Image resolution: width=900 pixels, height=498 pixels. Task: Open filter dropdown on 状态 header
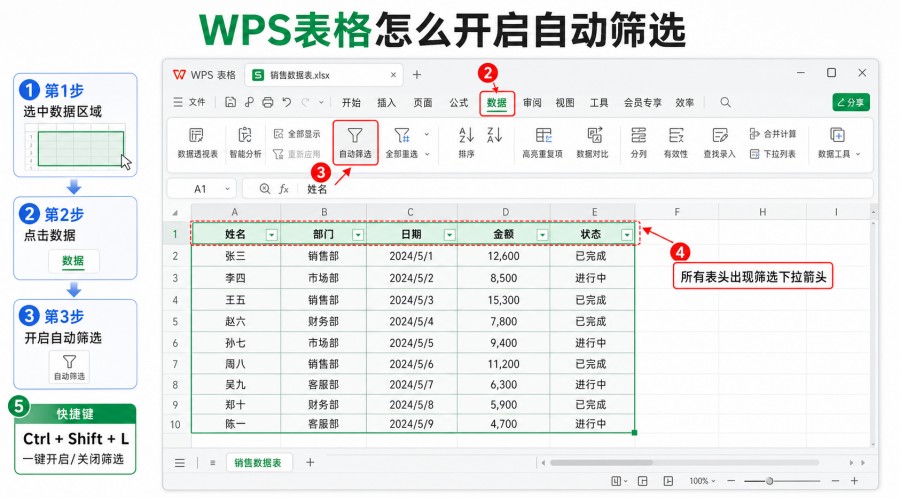(x=627, y=235)
